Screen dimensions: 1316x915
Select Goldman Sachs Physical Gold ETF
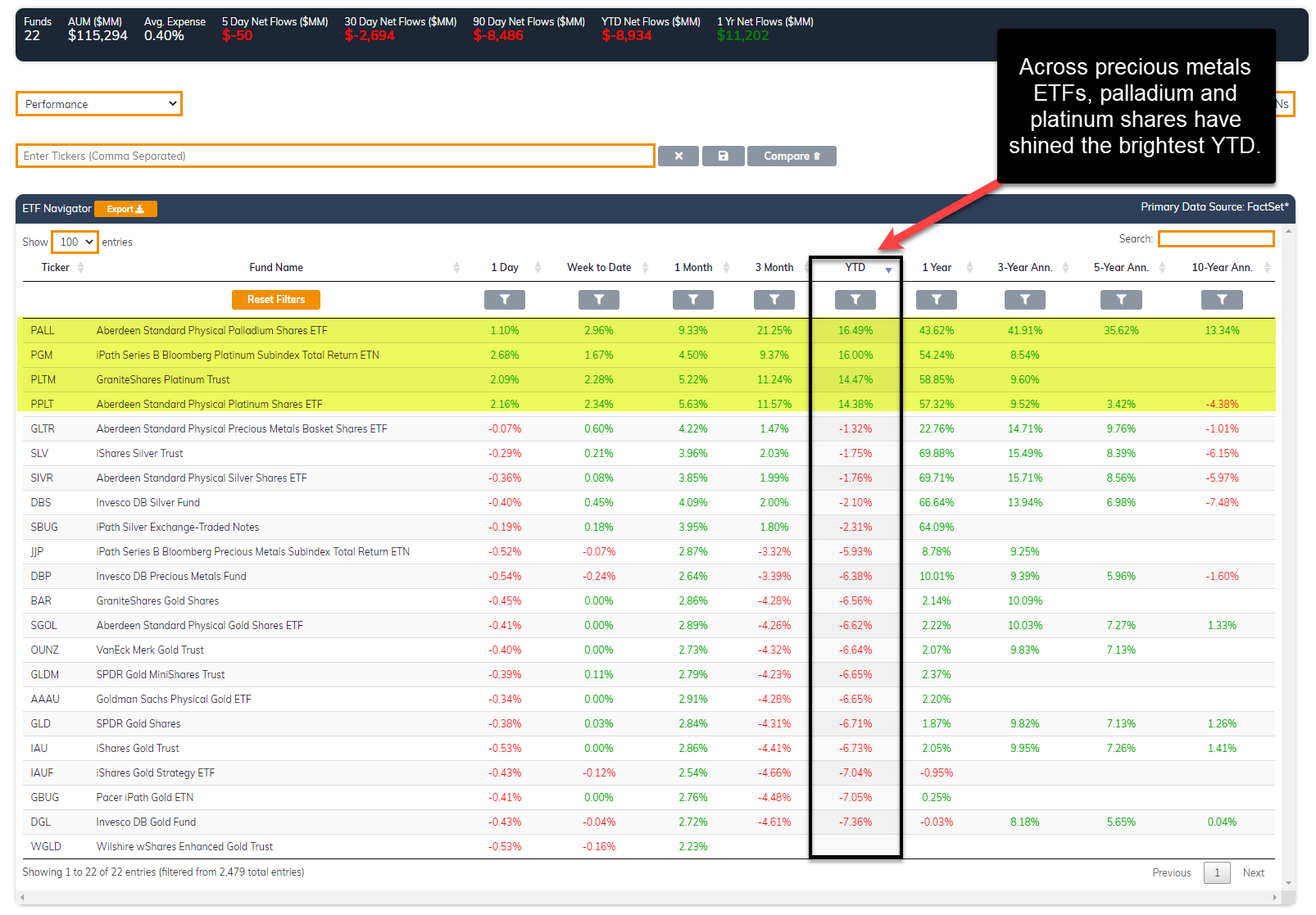[x=174, y=700]
